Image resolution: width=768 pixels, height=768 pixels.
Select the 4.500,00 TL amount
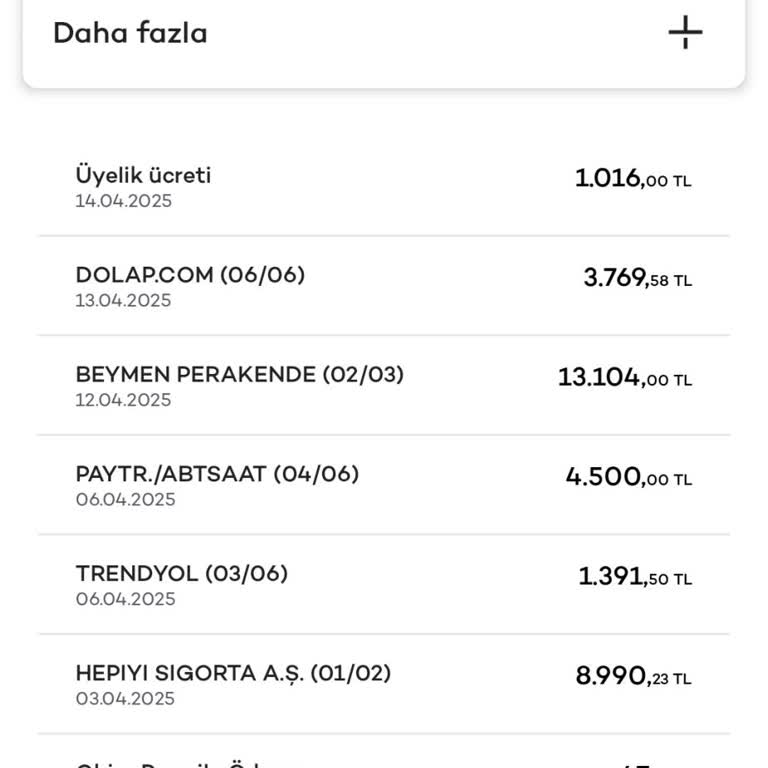pyautogui.click(x=628, y=478)
